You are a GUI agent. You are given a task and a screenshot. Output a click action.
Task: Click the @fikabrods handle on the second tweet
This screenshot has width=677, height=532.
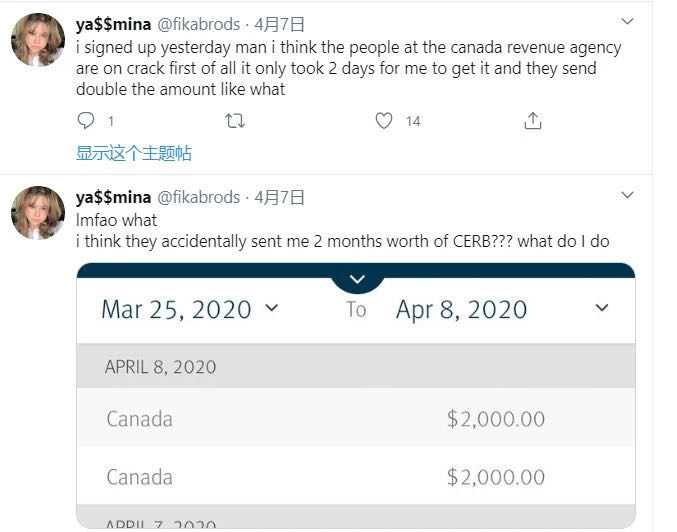click(x=199, y=197)
